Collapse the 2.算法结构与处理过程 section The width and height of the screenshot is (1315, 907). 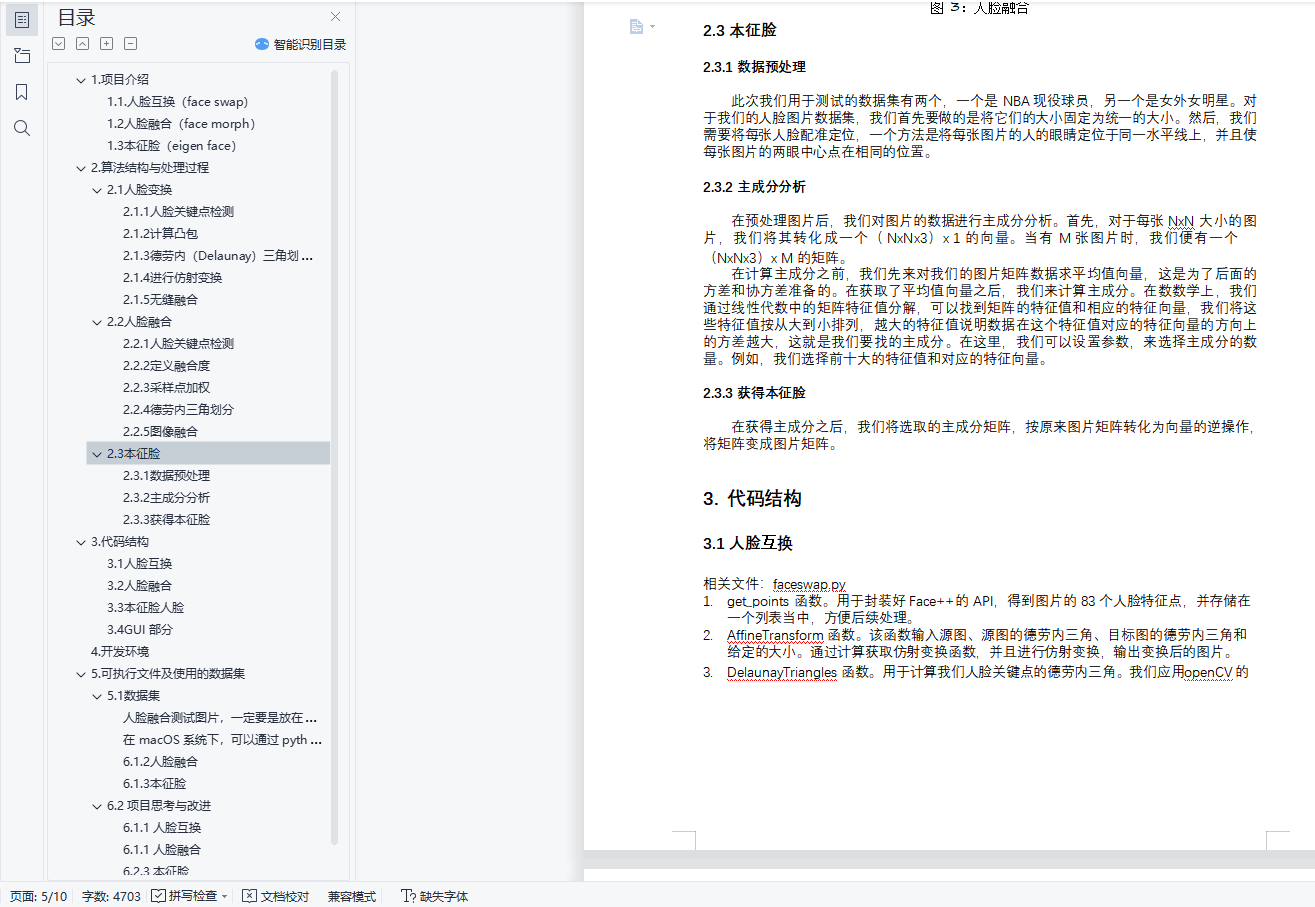(x=81, y=168)
